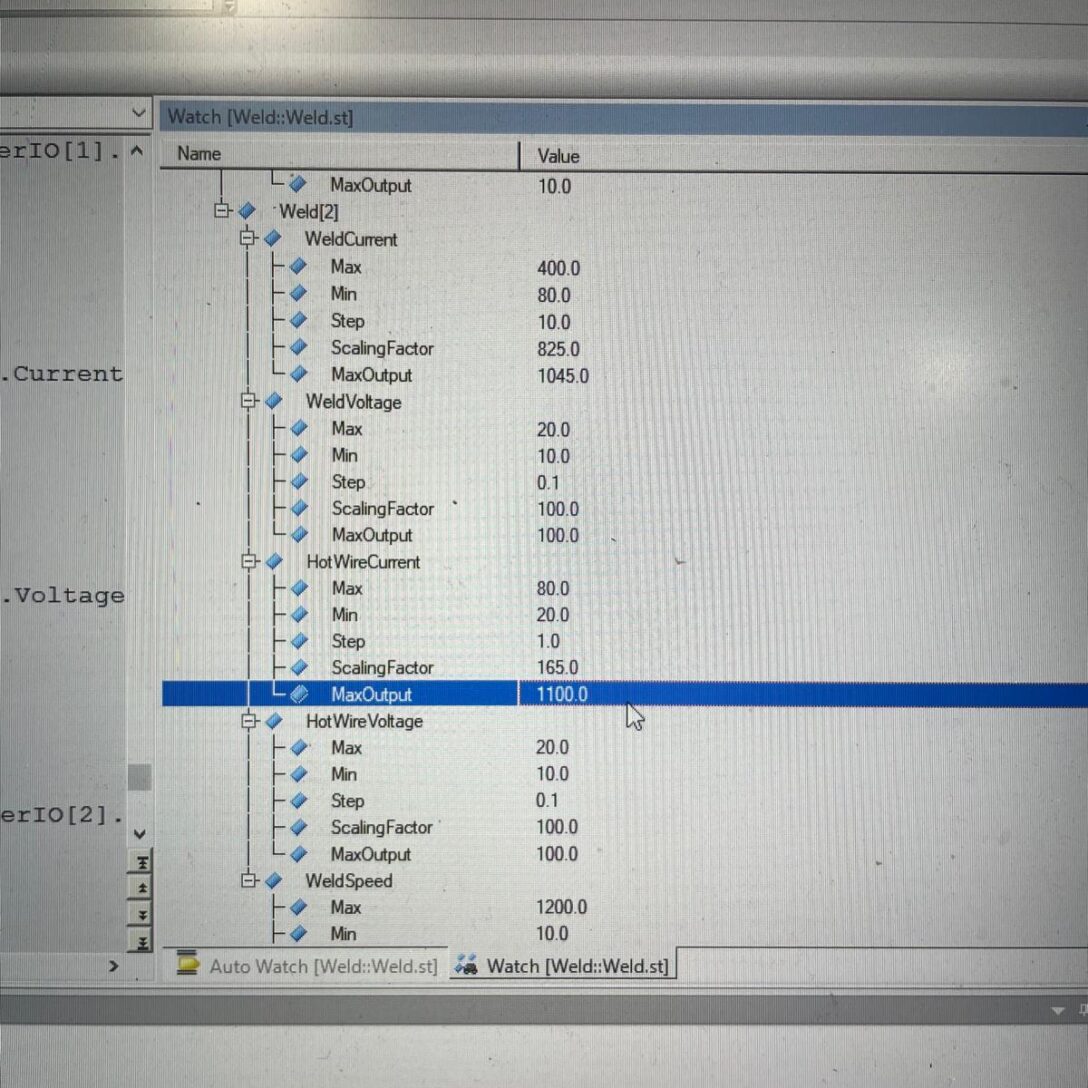Select the Watch [Weld::Weld.st] bottom tab

point(562,966)
